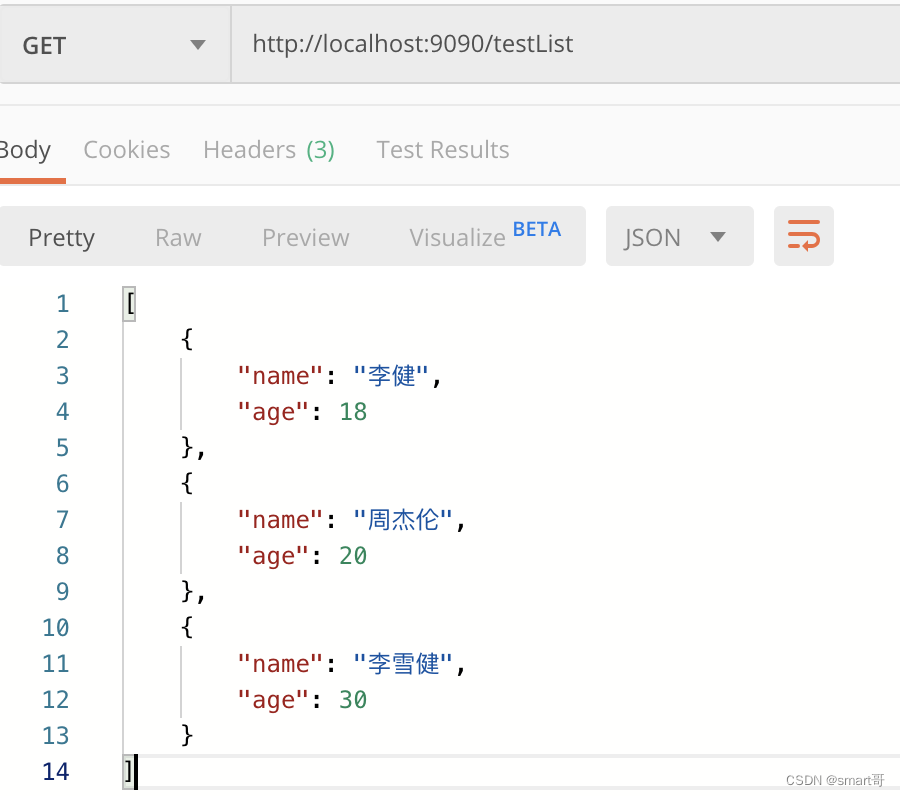Screen dimensions: 900x796
Task: Click the closing bracket on line 14
Action: click(x=129, y=772)
